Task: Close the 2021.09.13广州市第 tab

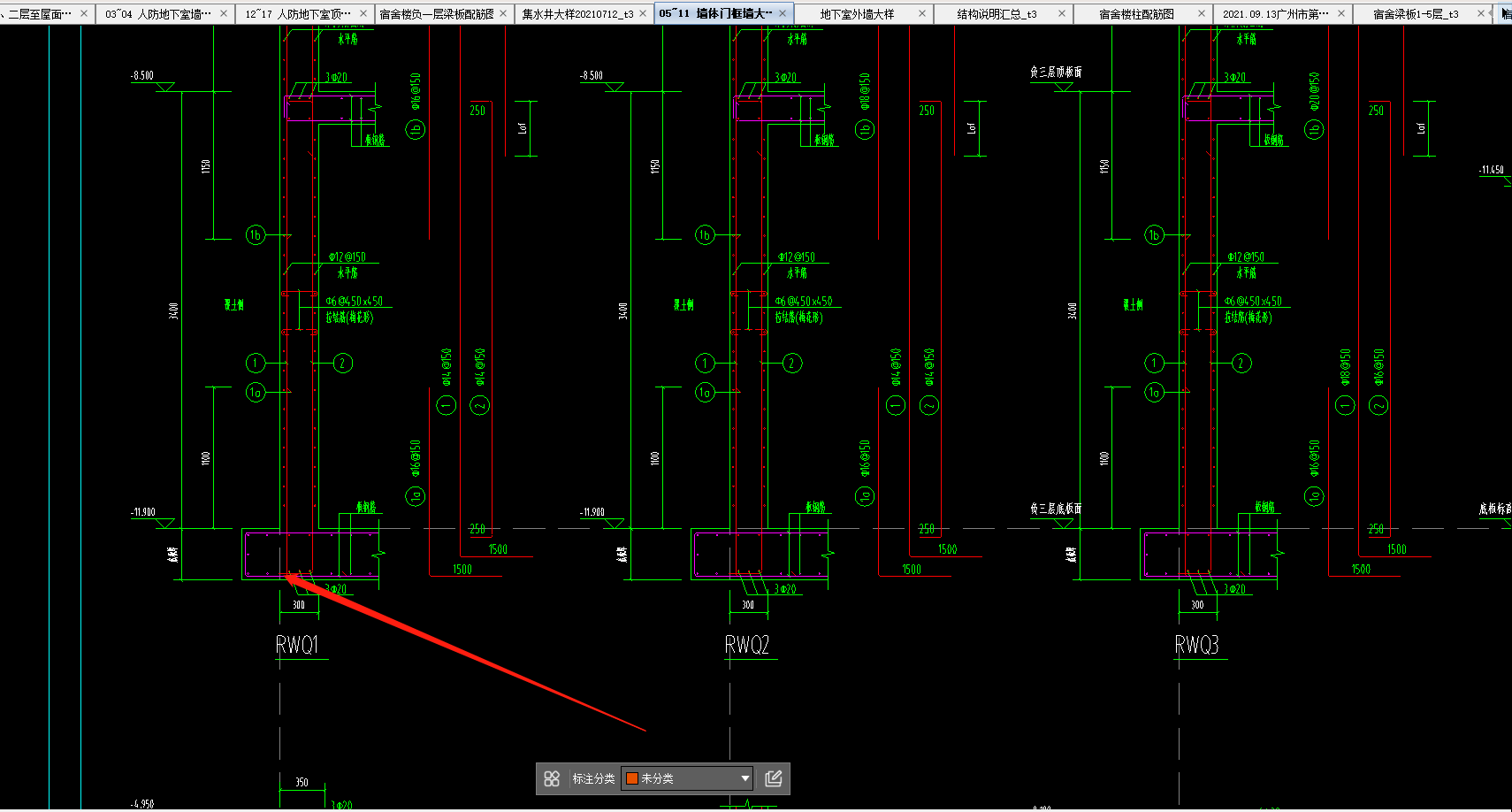Action: [1341, 13]
